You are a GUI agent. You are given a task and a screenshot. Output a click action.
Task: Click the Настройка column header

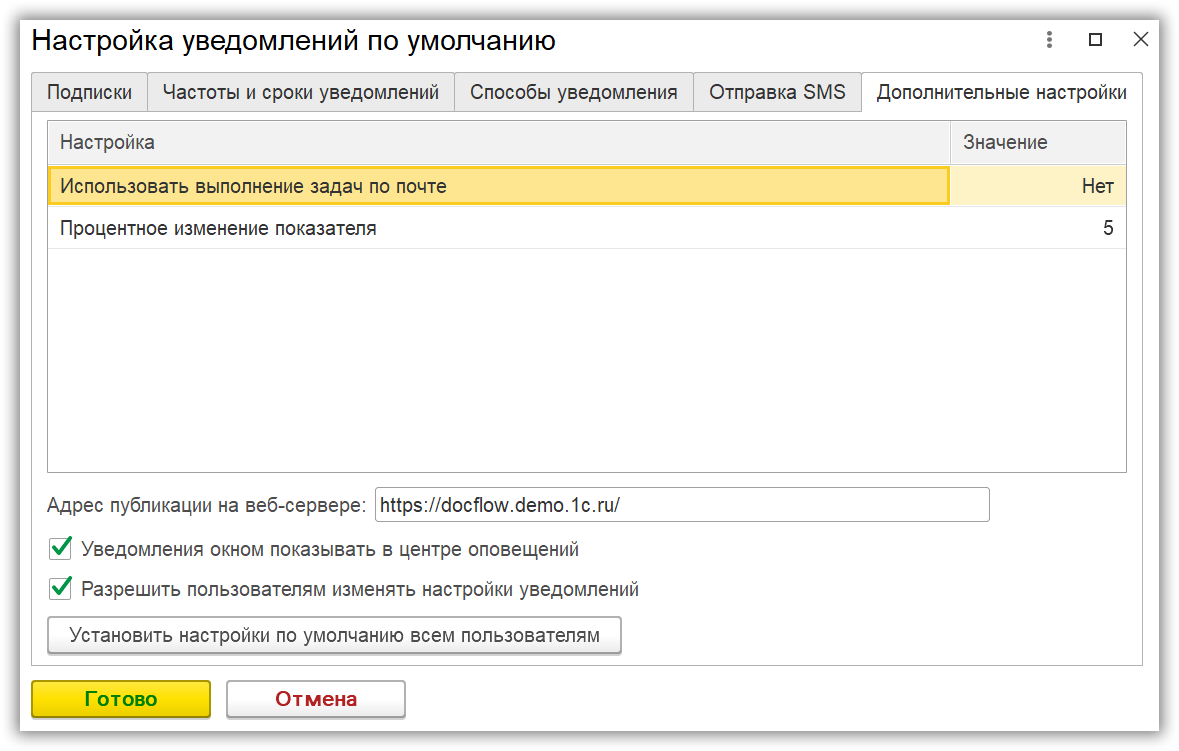pyautogui.click(x=498, y=142)
